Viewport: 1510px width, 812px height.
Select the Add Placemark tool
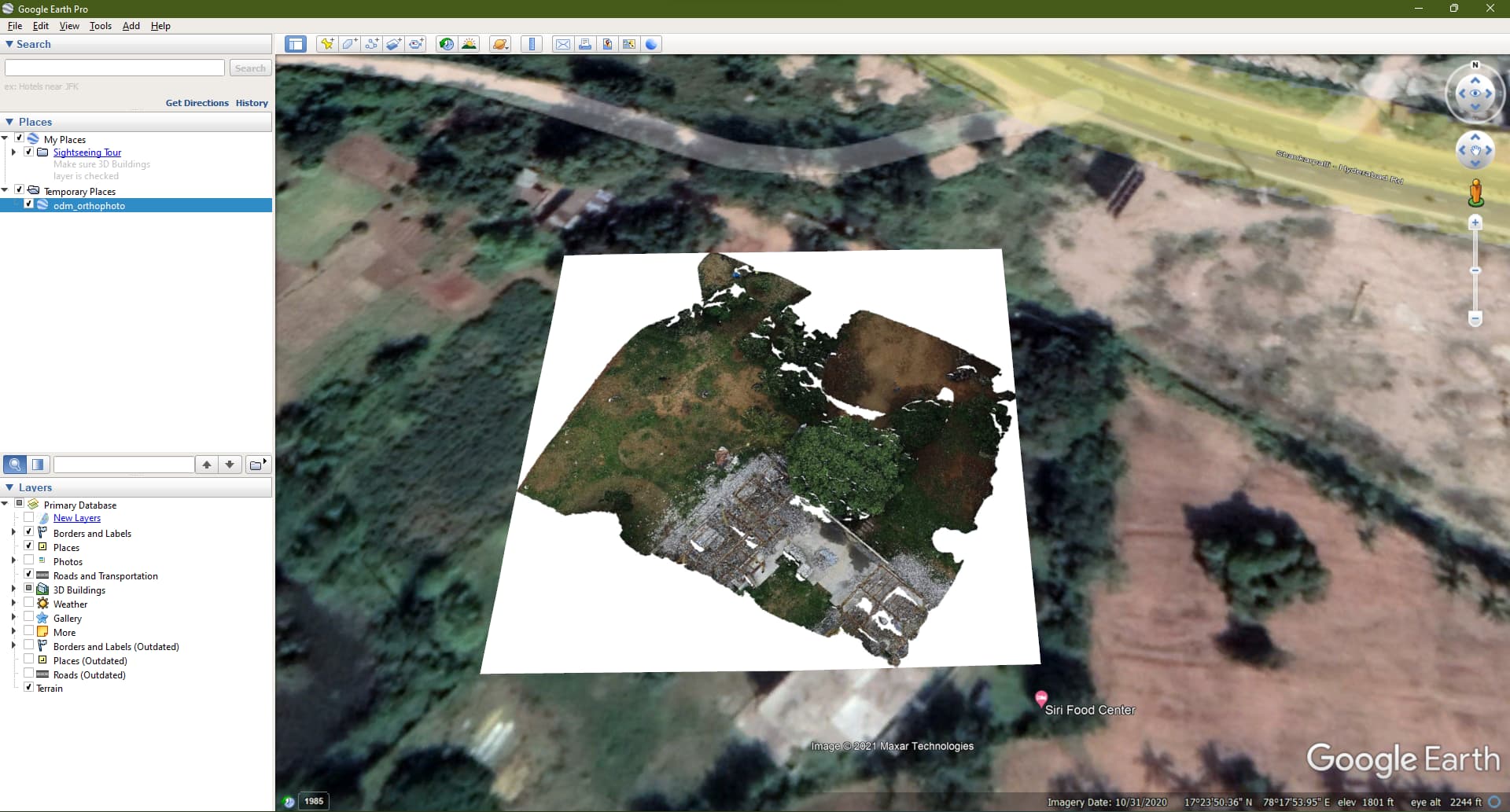click(x=327, y=44)
